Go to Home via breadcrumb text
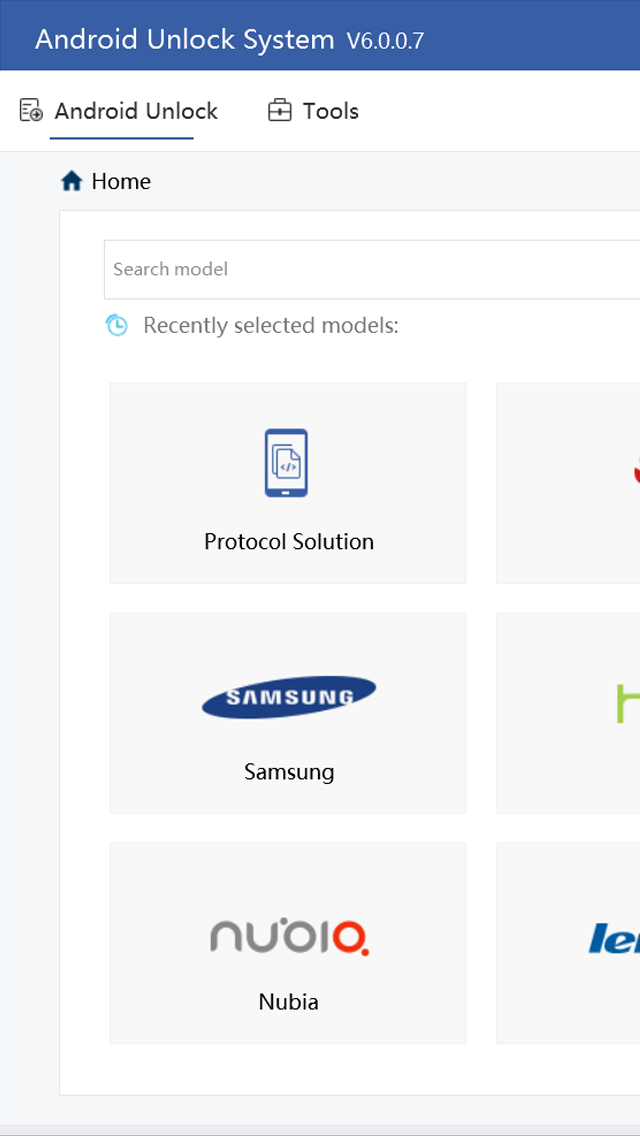 tap(121, 181)
